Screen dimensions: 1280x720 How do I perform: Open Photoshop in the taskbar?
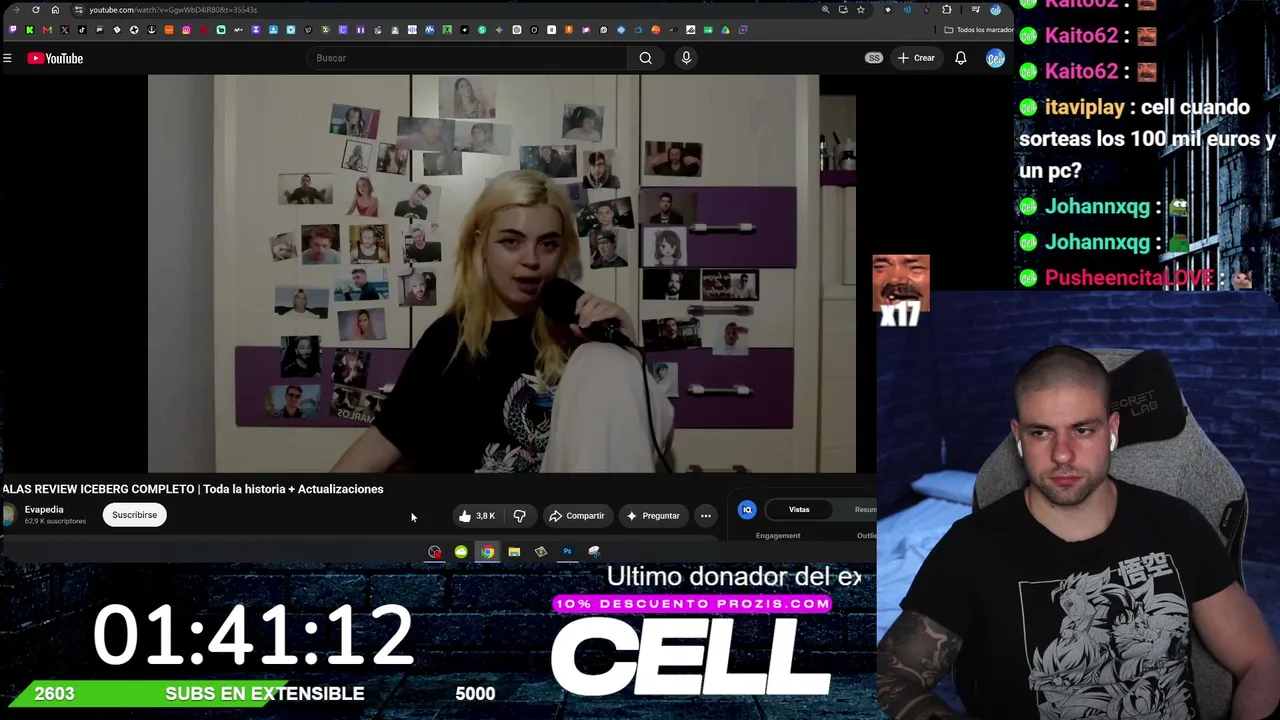[x=567, y=551]
